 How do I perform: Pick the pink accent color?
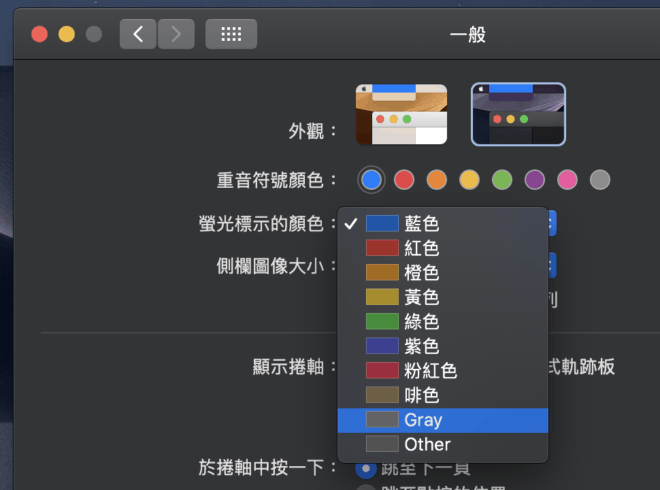pyautogui.click(x=567, y=180)
